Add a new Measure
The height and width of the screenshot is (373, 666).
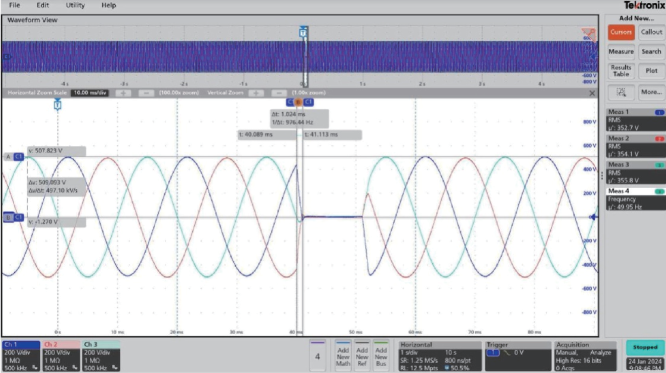(x=621, y=51)
